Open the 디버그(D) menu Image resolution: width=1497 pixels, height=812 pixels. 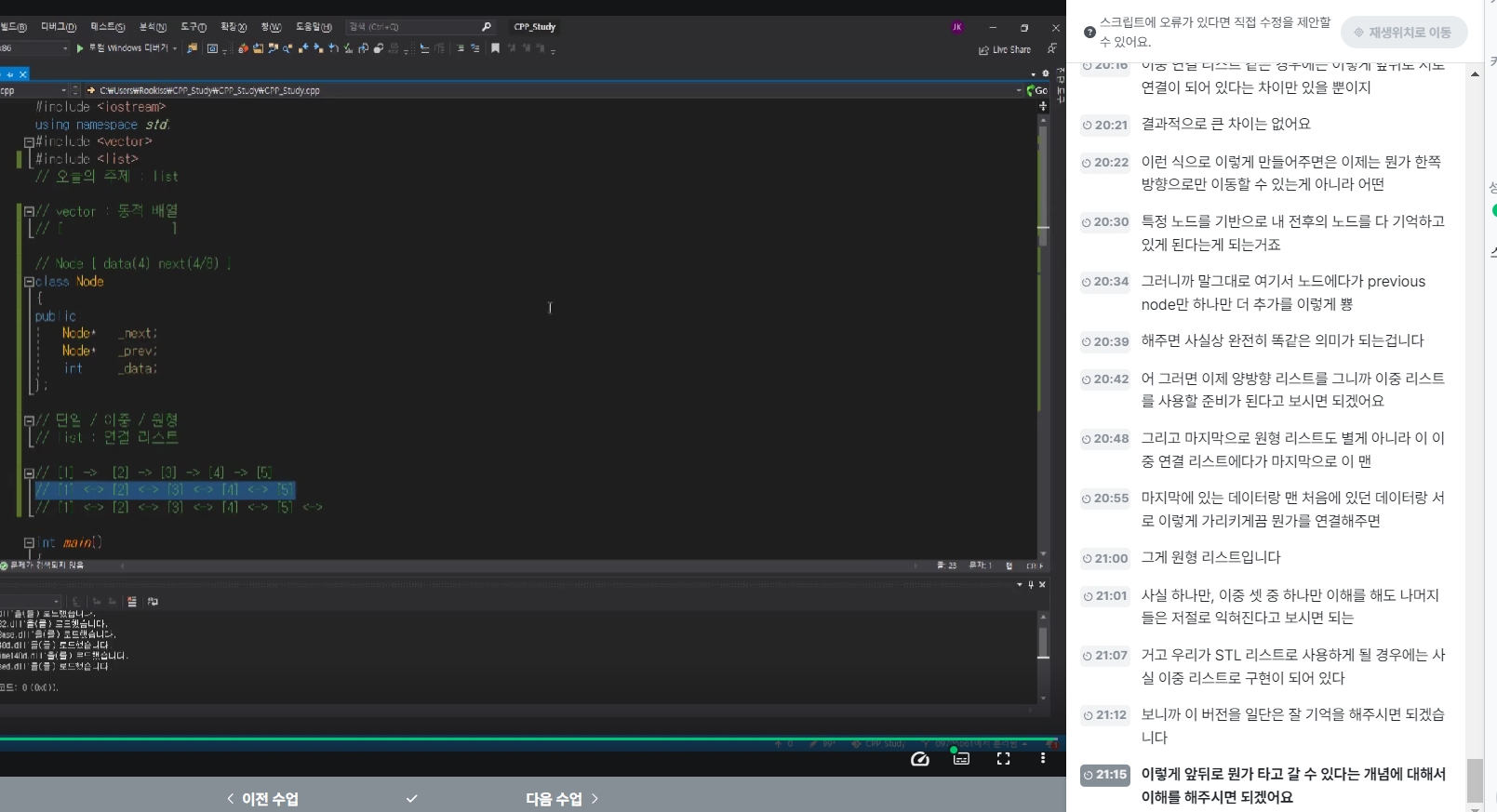59,27
